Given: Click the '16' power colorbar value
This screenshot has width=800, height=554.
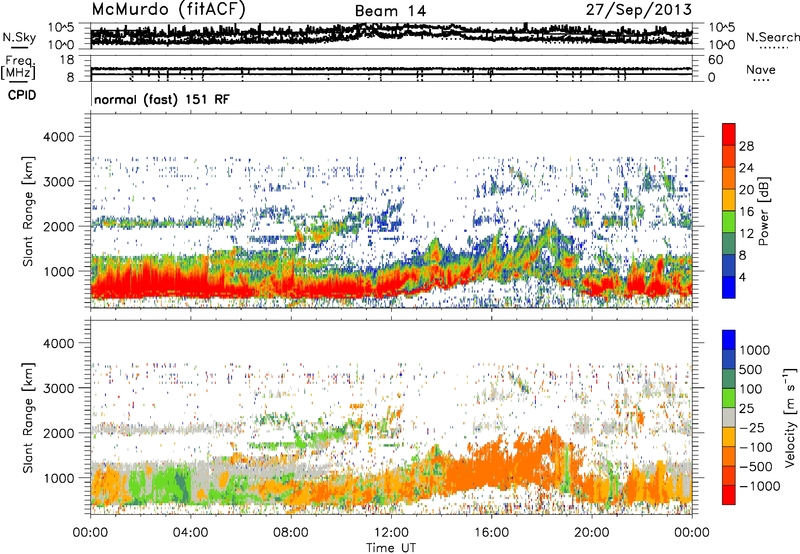Looking at the screenshot, I should tap(746, 212).
